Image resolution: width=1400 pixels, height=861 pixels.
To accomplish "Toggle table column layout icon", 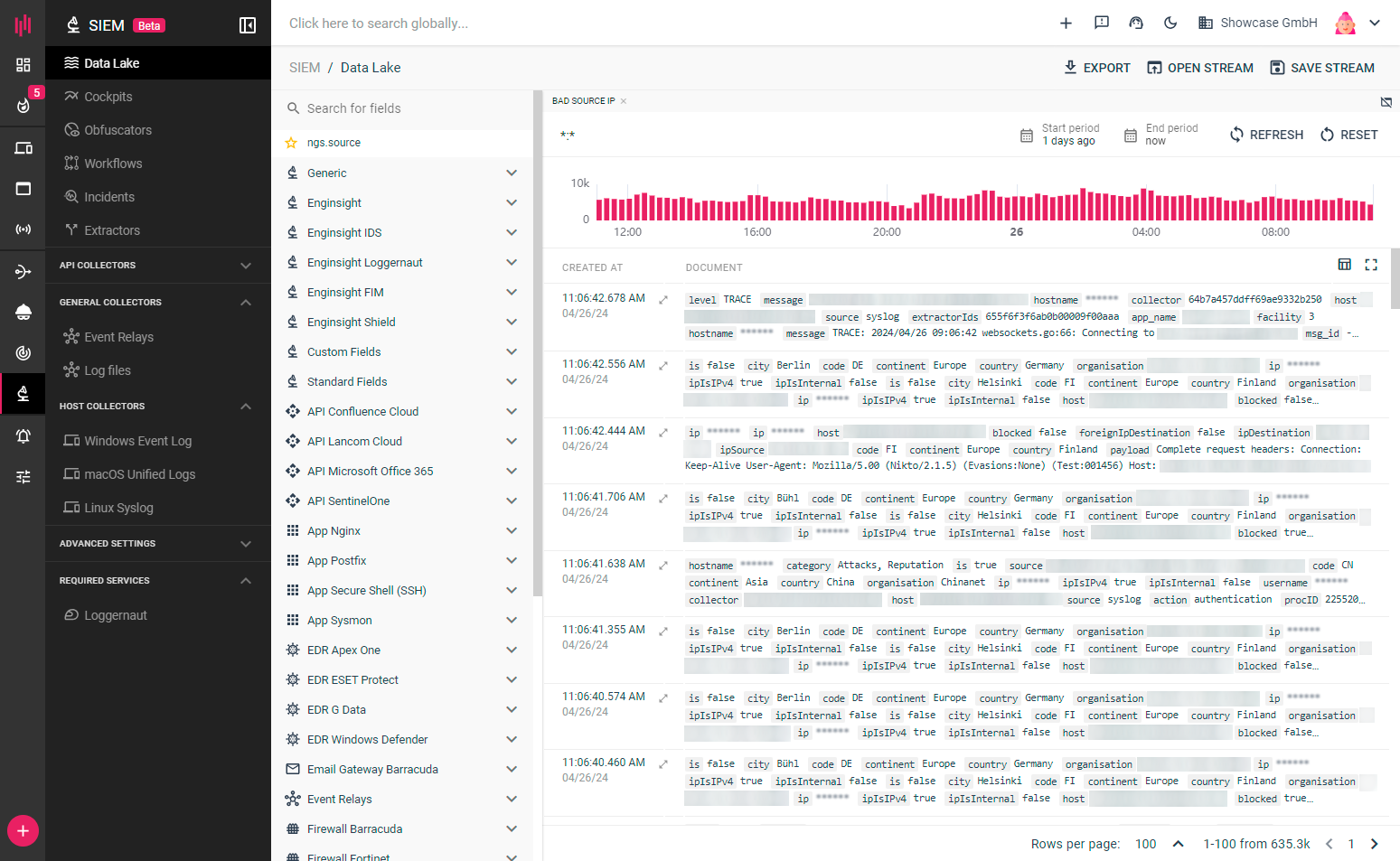I will tap(1344, 265).
